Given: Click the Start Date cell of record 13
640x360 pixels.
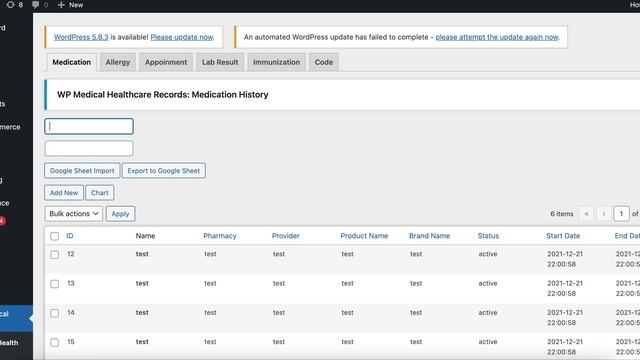Looking at the screenshot, I should point(565,288).
